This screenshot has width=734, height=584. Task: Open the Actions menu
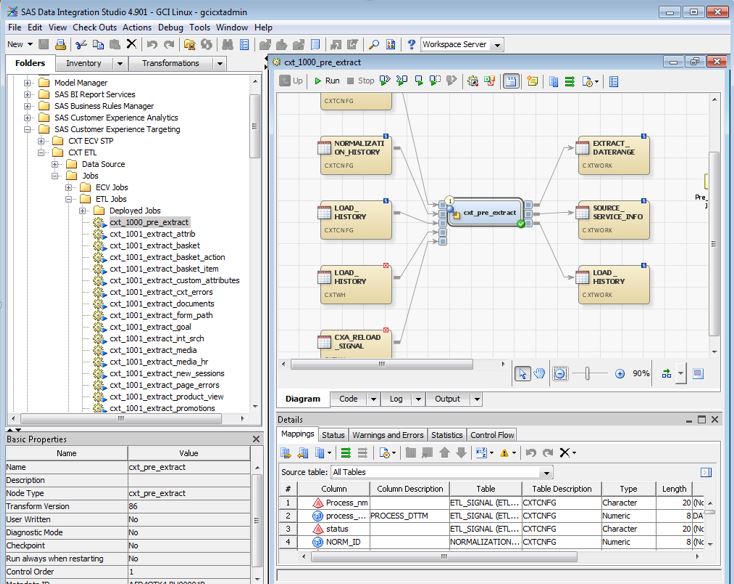tap(137, 28)
